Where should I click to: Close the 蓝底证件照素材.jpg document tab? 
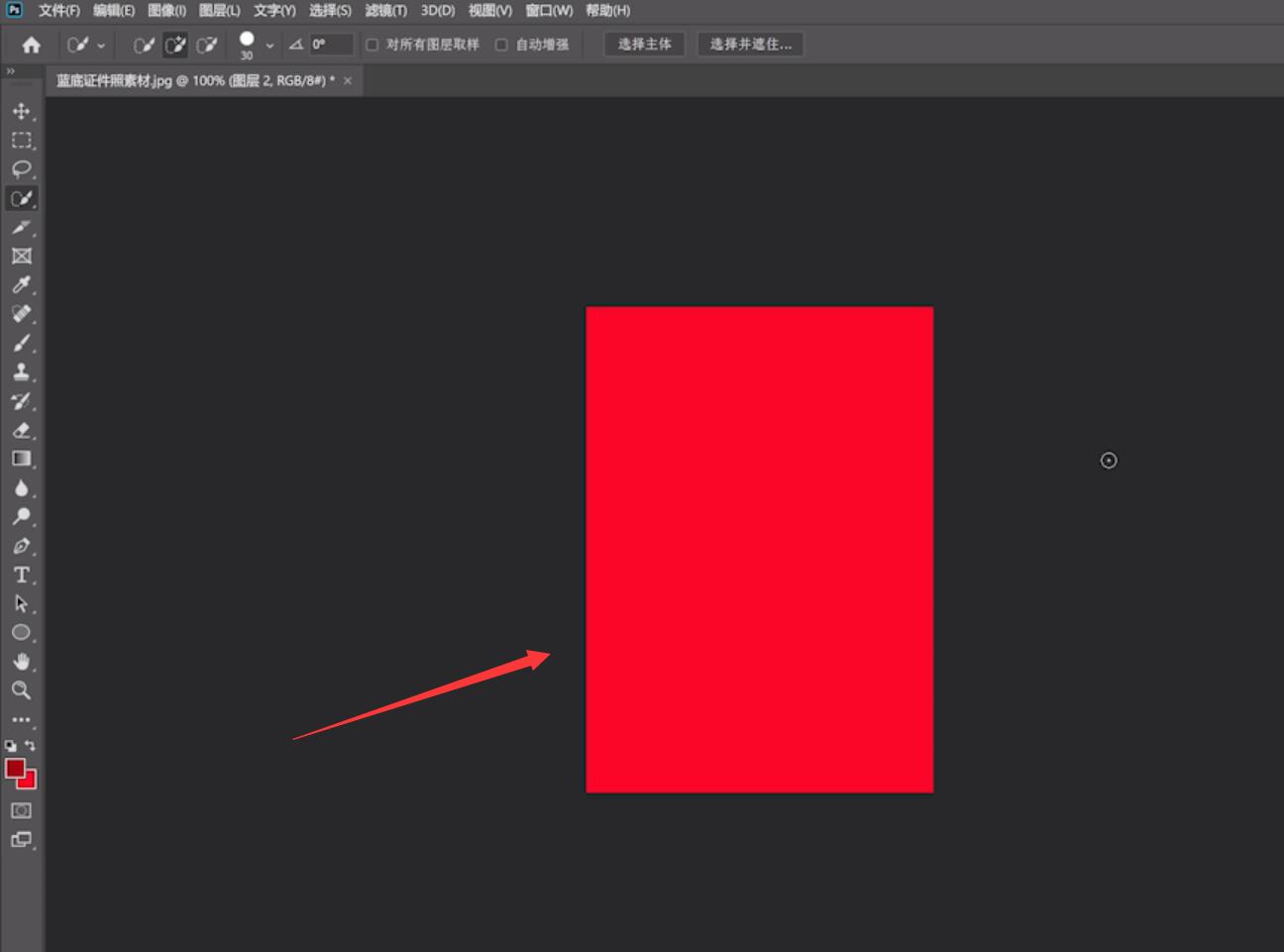pos(348,80)
